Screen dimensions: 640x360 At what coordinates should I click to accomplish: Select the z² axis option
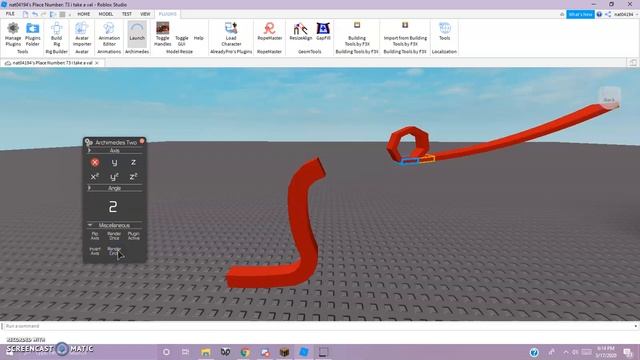[x=133, y=177]
